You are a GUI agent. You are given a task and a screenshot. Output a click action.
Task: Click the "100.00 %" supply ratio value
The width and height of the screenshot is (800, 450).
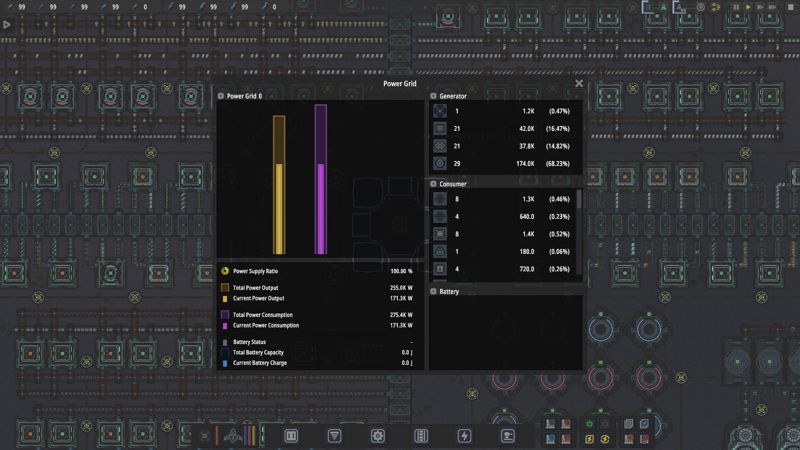(402, 271)
